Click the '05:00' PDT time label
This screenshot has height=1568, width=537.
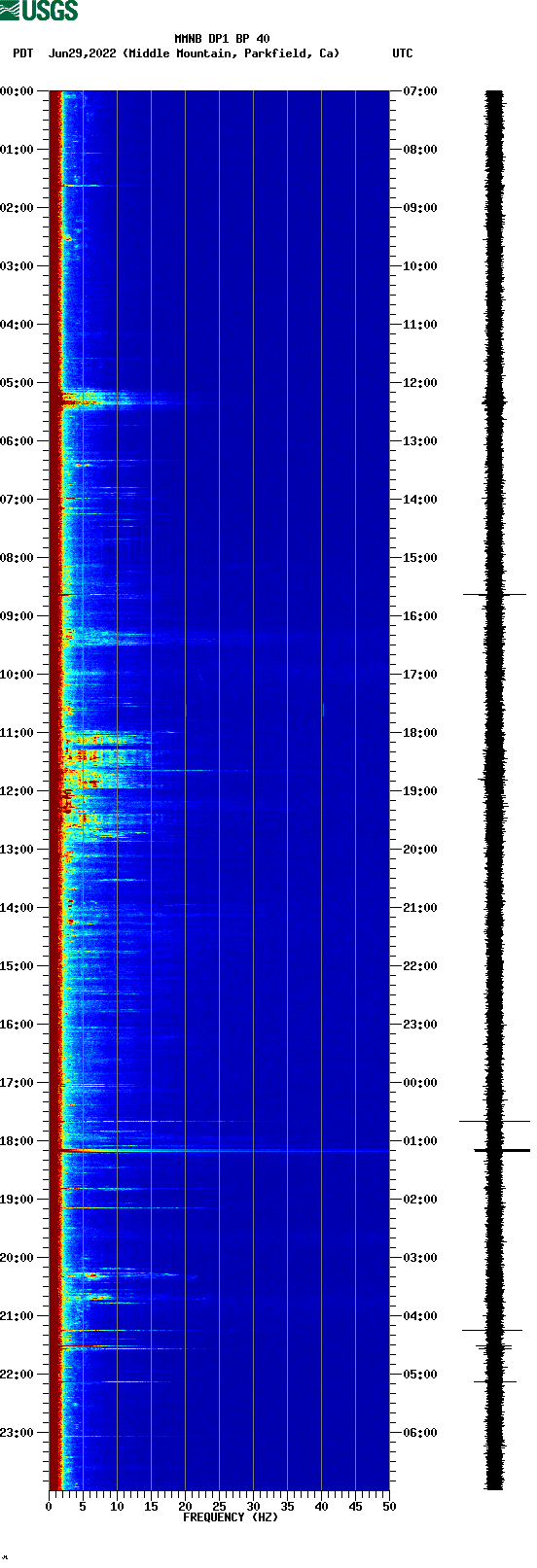click(18, 383)
